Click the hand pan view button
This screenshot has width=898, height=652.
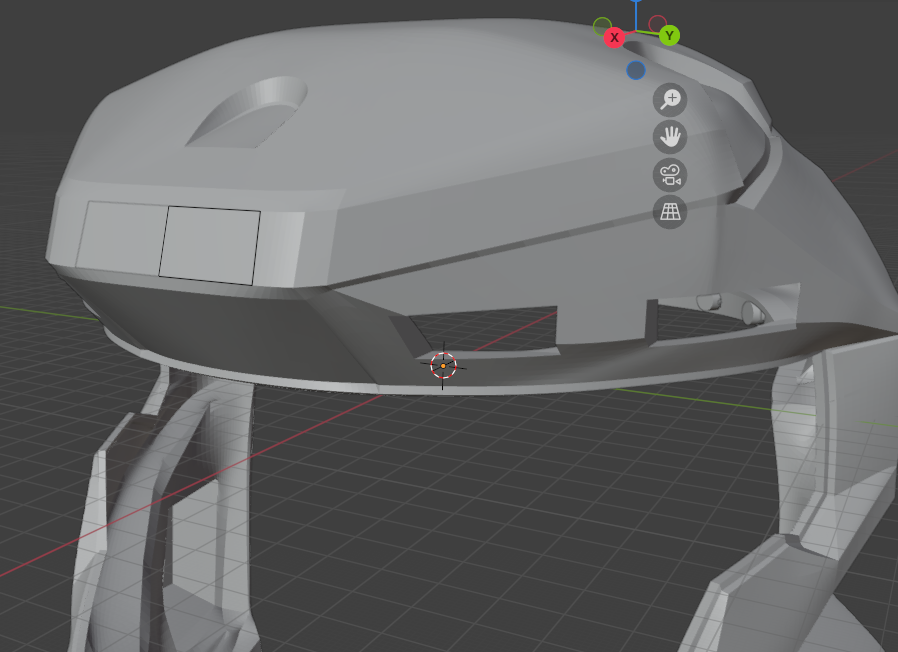670,137
